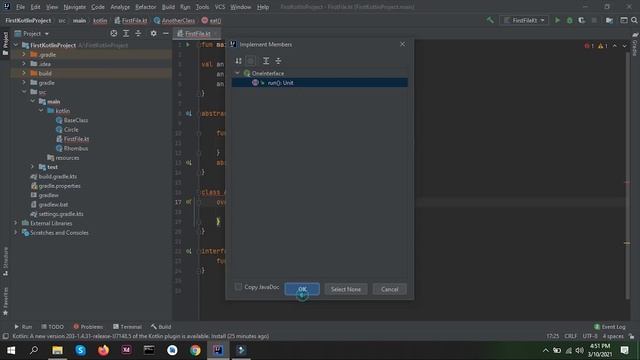Open Project panel settings gear
Image resolution: width=640 pixels, height=360 pixels.
153,33
